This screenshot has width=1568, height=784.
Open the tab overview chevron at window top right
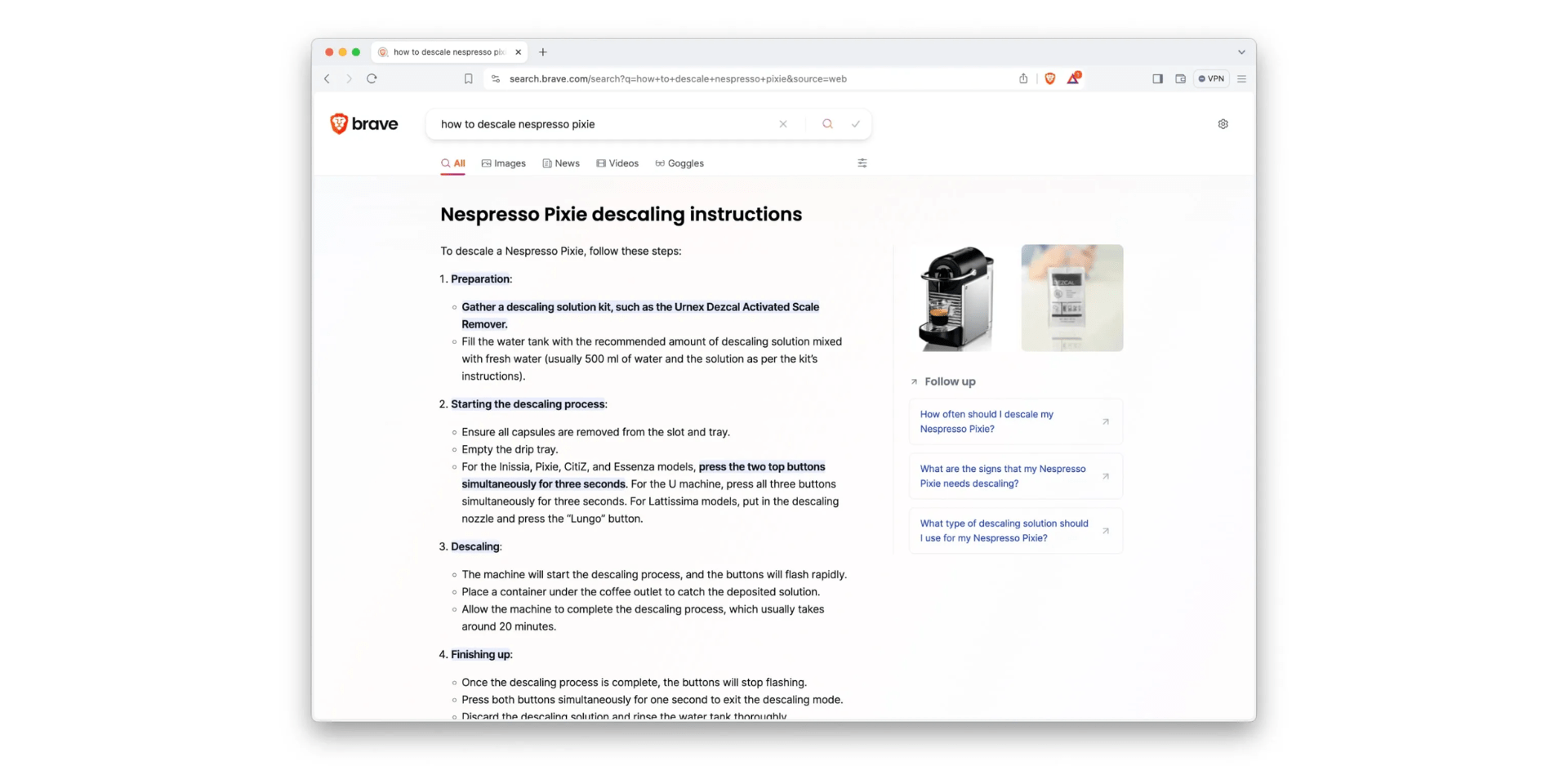[1241, 51]
